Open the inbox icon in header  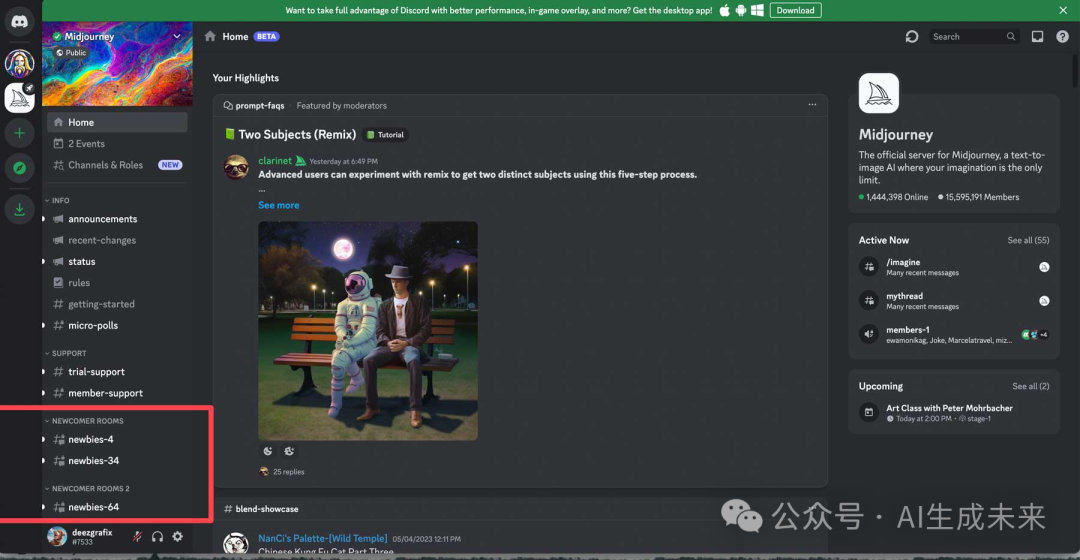pos(1037,37)
